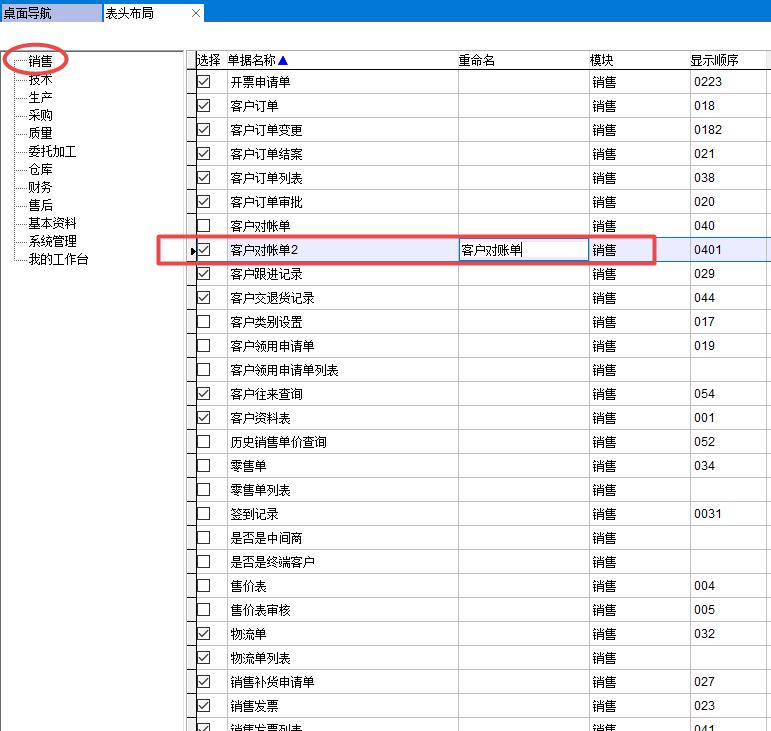Select 采购 in the left tree
This screenshot has width=771, height=731.
[41, 115]
